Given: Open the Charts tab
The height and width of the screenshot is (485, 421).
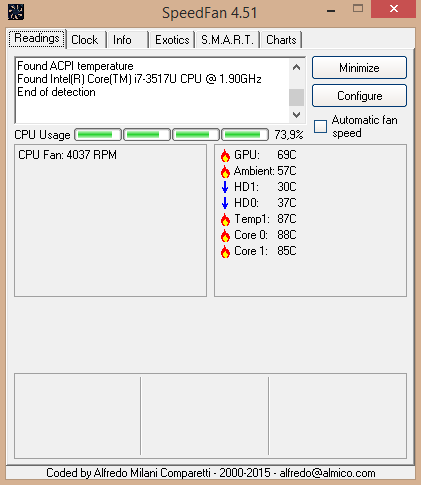Looking at the screenshot, I should click(x=281, y=40).
